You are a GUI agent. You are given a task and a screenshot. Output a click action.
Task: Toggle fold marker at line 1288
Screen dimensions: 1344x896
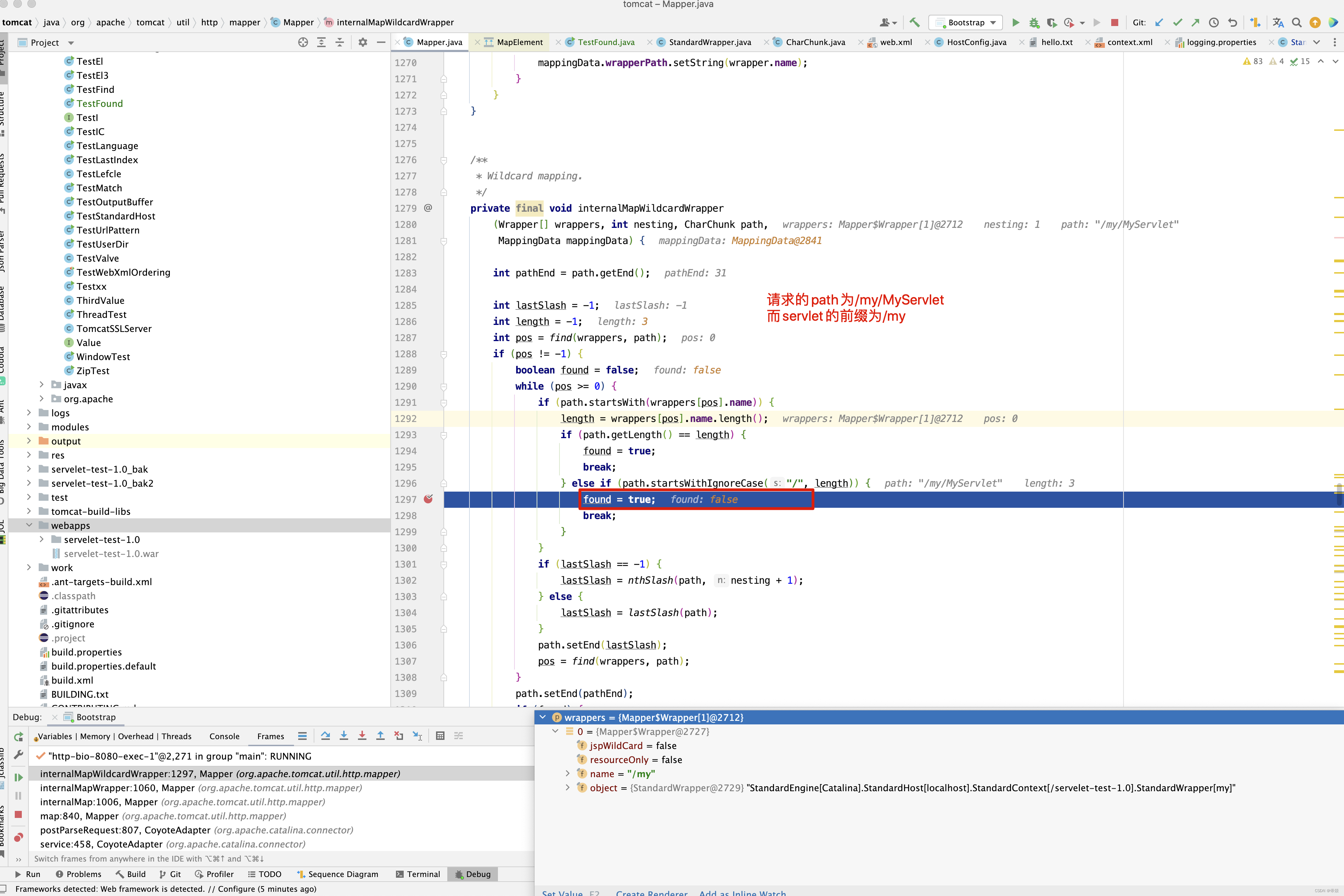443,354
